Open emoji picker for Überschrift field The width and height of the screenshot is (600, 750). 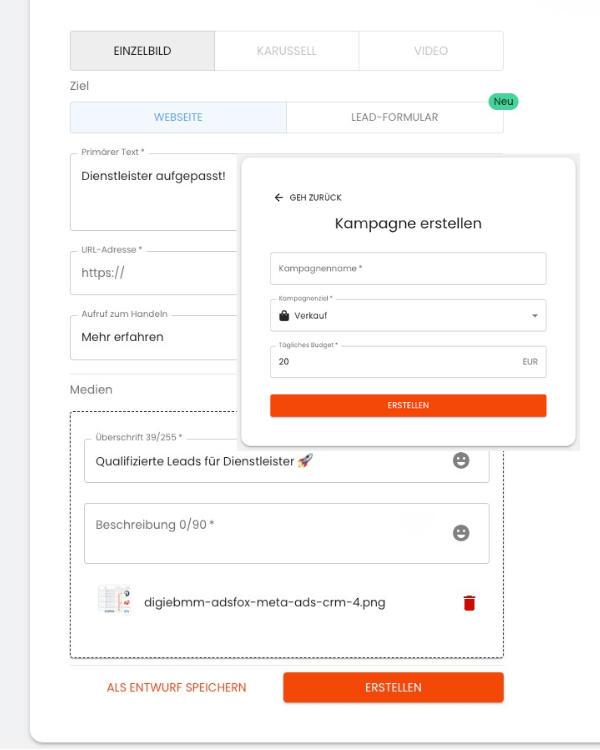point(461,460)
